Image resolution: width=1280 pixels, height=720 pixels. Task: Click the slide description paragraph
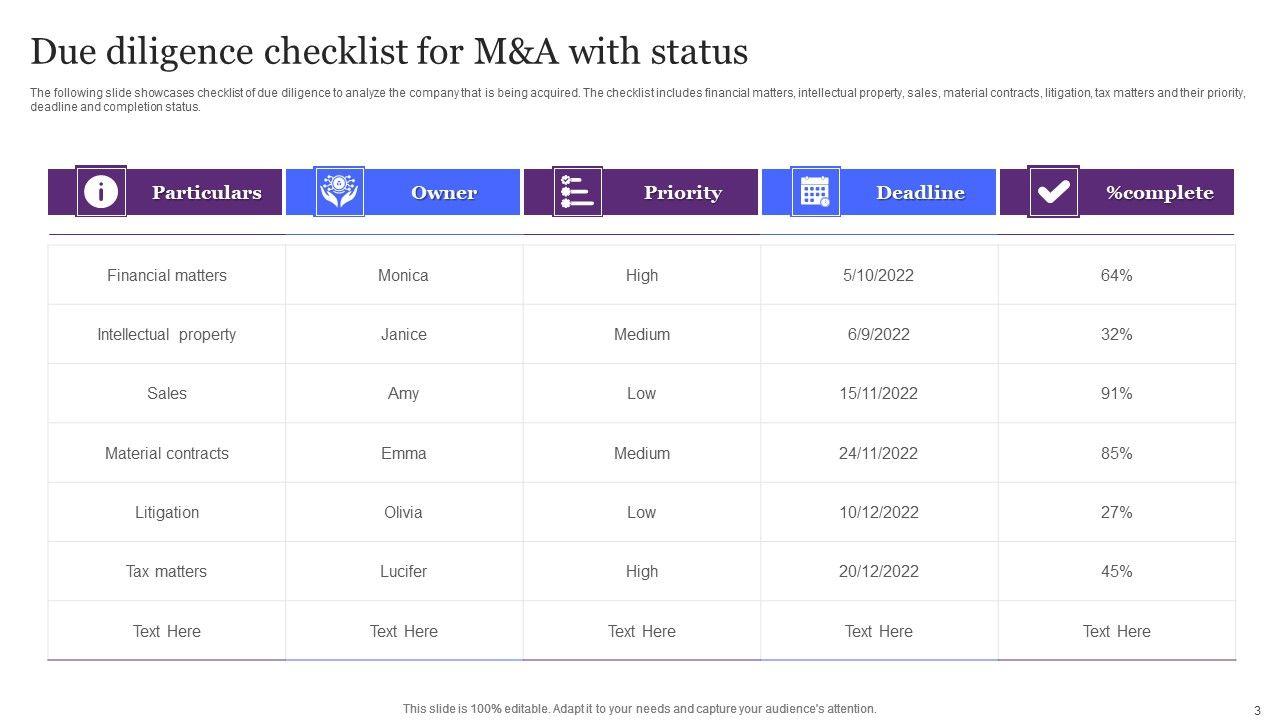[637, 100]
